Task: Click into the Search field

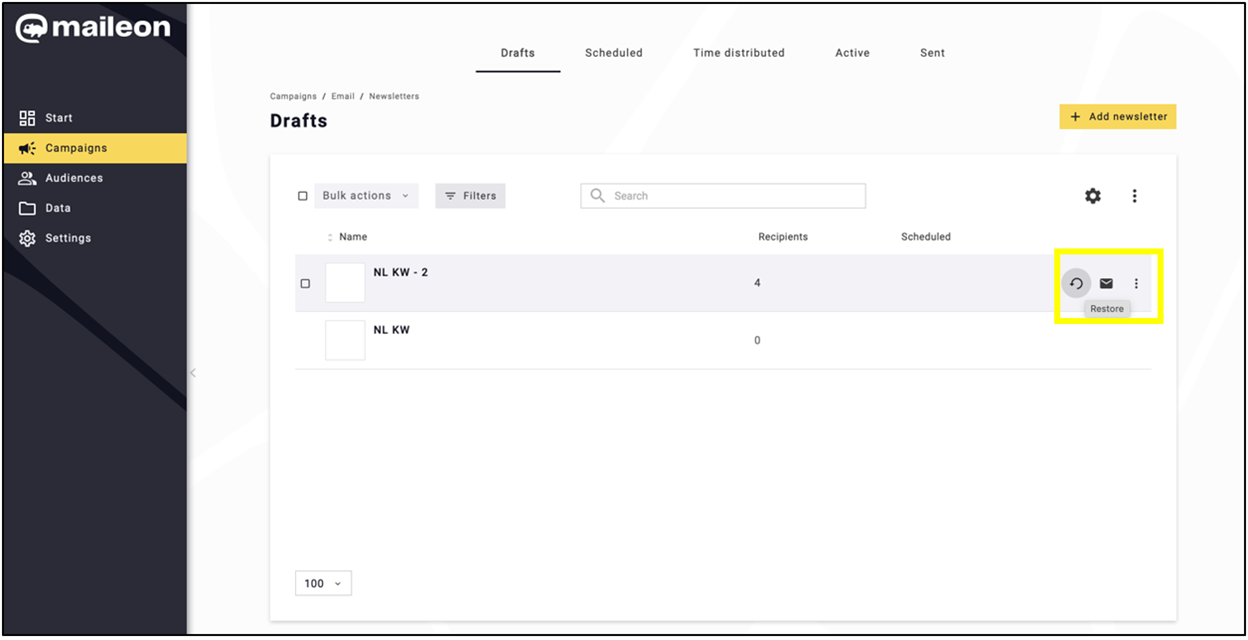Action: (723, 196)
